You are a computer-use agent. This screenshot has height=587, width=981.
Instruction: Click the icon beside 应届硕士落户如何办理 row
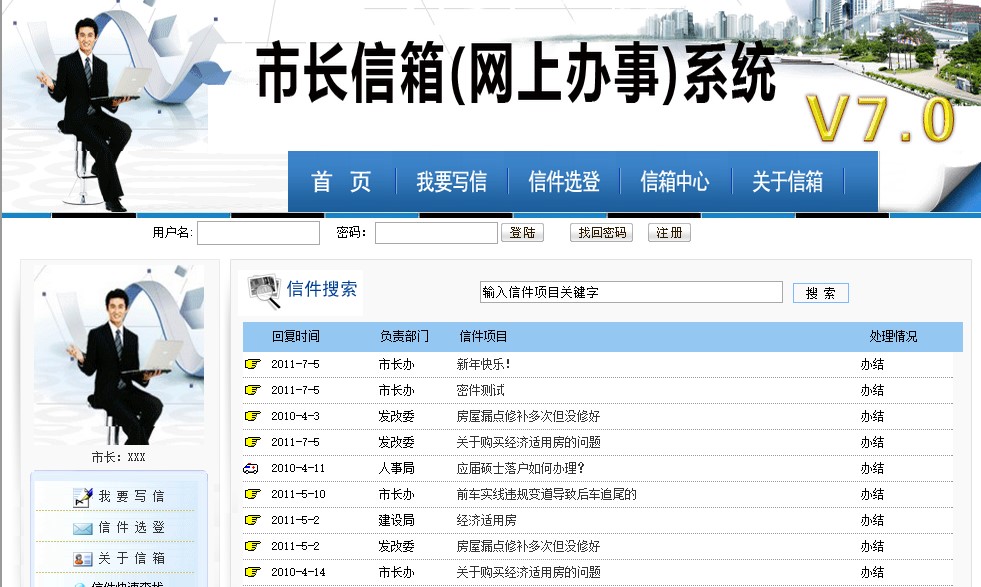pyautogui.click(x=251, y=468)
